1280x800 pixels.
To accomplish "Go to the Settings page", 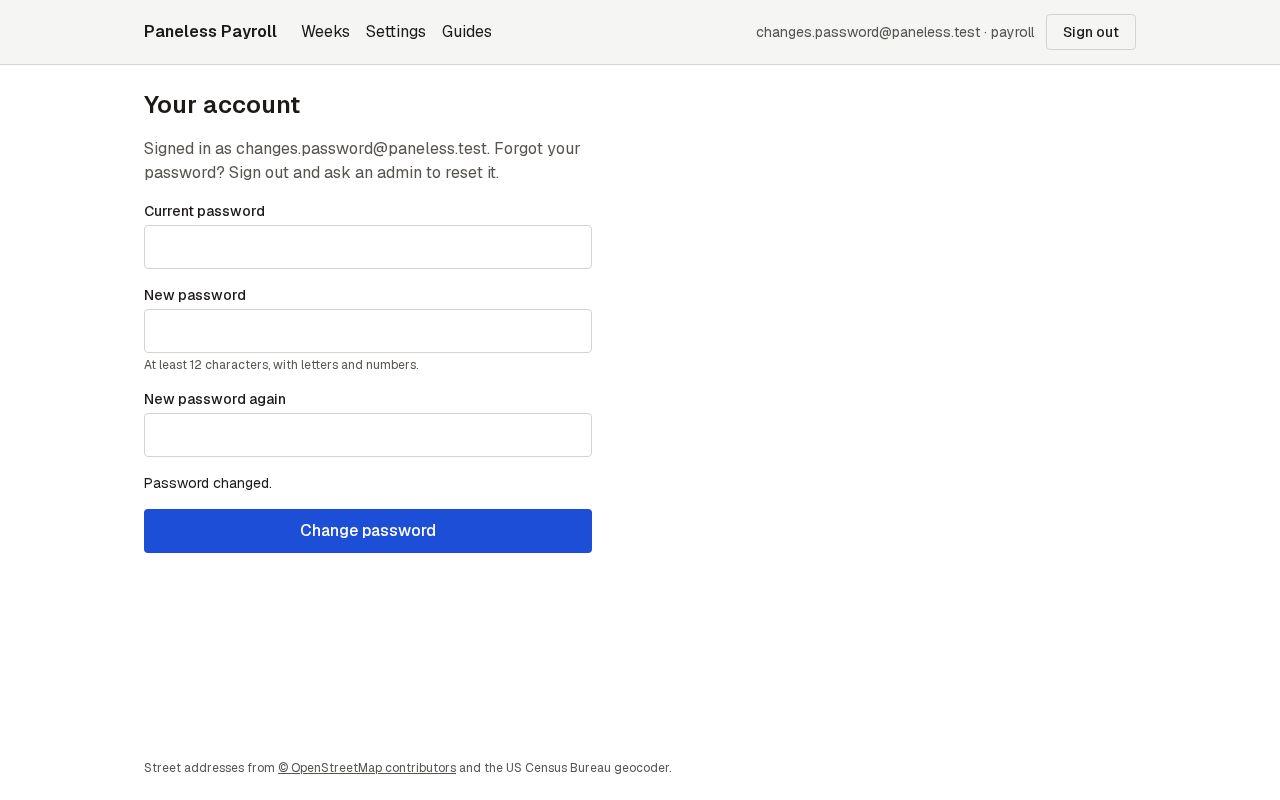I will click(x=396, y=32).
